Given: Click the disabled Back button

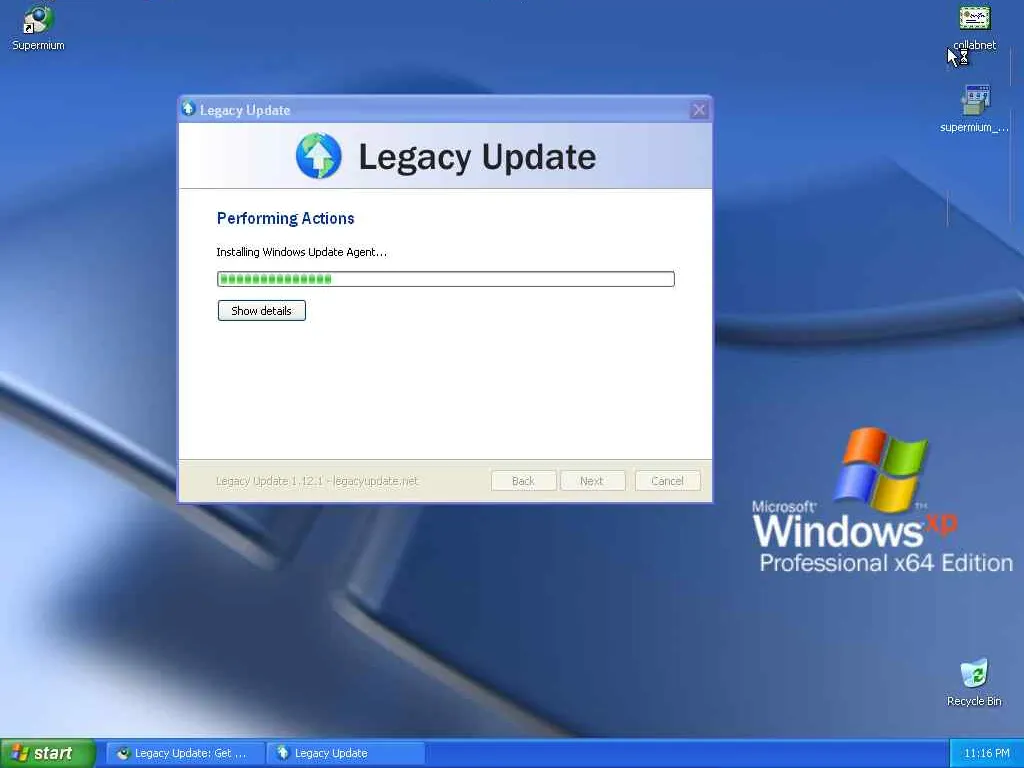Looking at the screenshot, I should (x=523, y=481).
